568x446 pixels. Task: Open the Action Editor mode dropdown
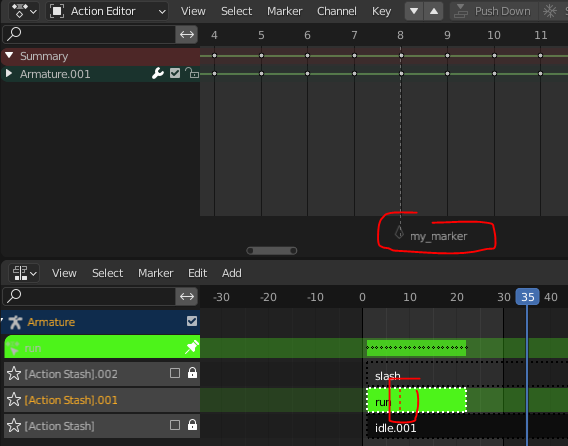coord(107,12)
